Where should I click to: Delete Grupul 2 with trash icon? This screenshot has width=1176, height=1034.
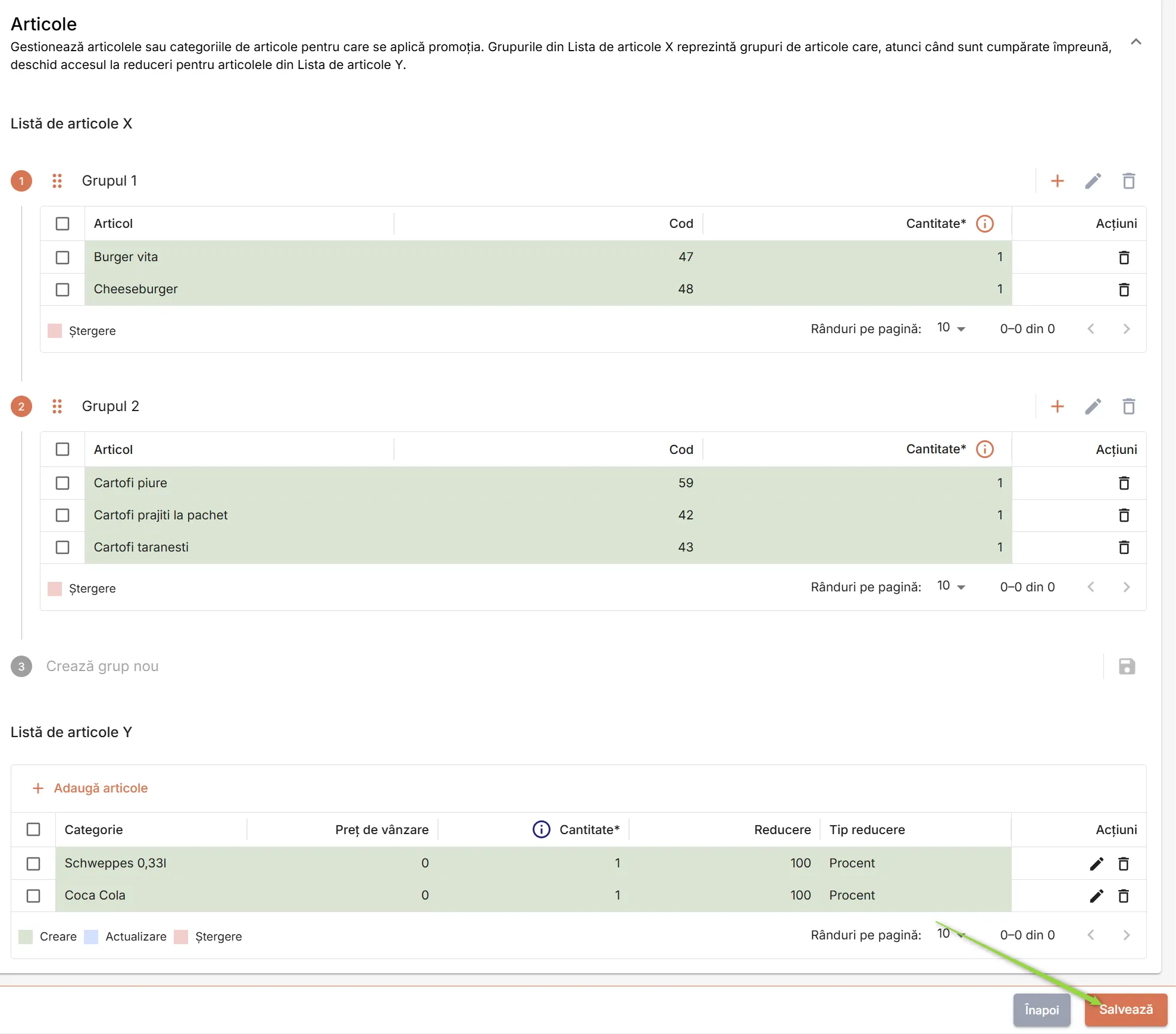tap(1128, 406)
